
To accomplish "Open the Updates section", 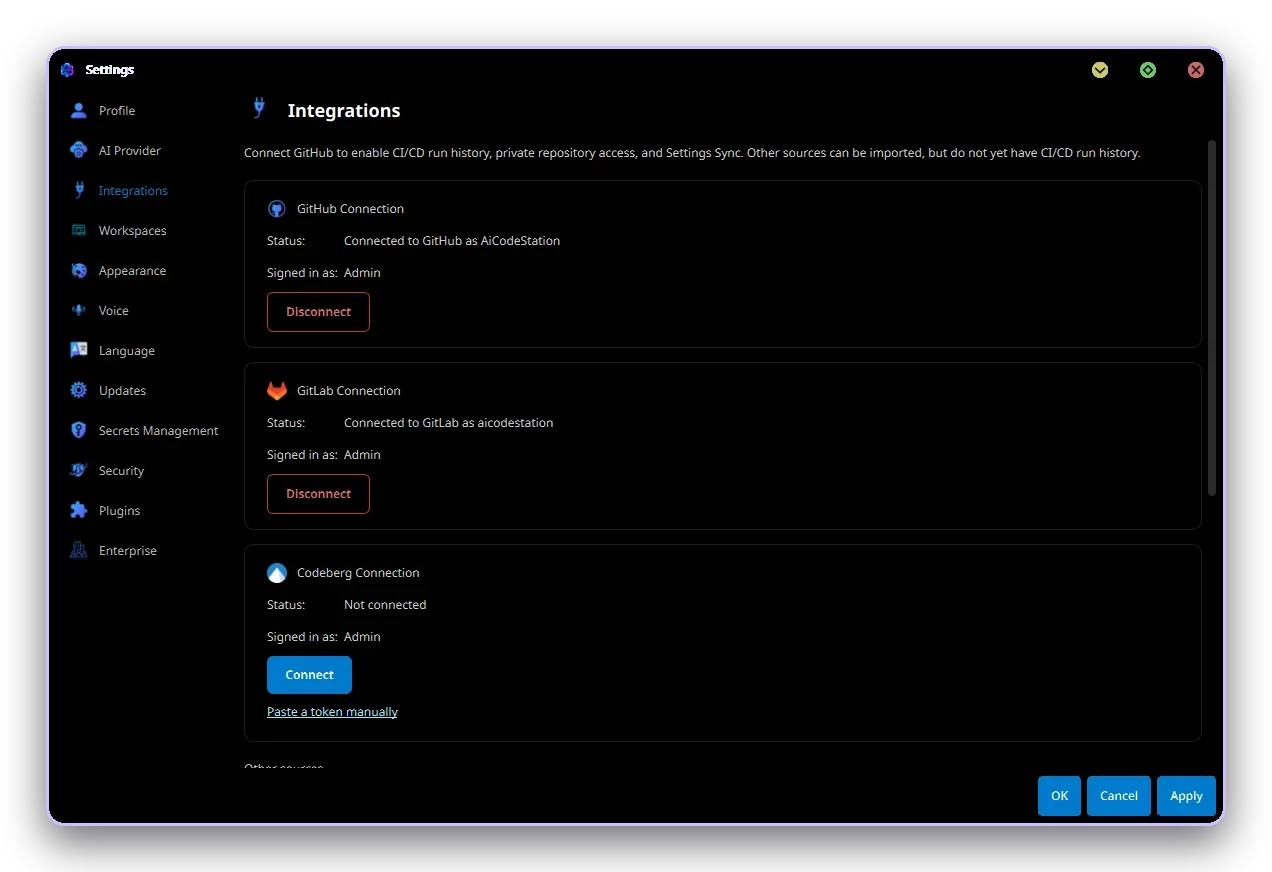I will (123, 391).
